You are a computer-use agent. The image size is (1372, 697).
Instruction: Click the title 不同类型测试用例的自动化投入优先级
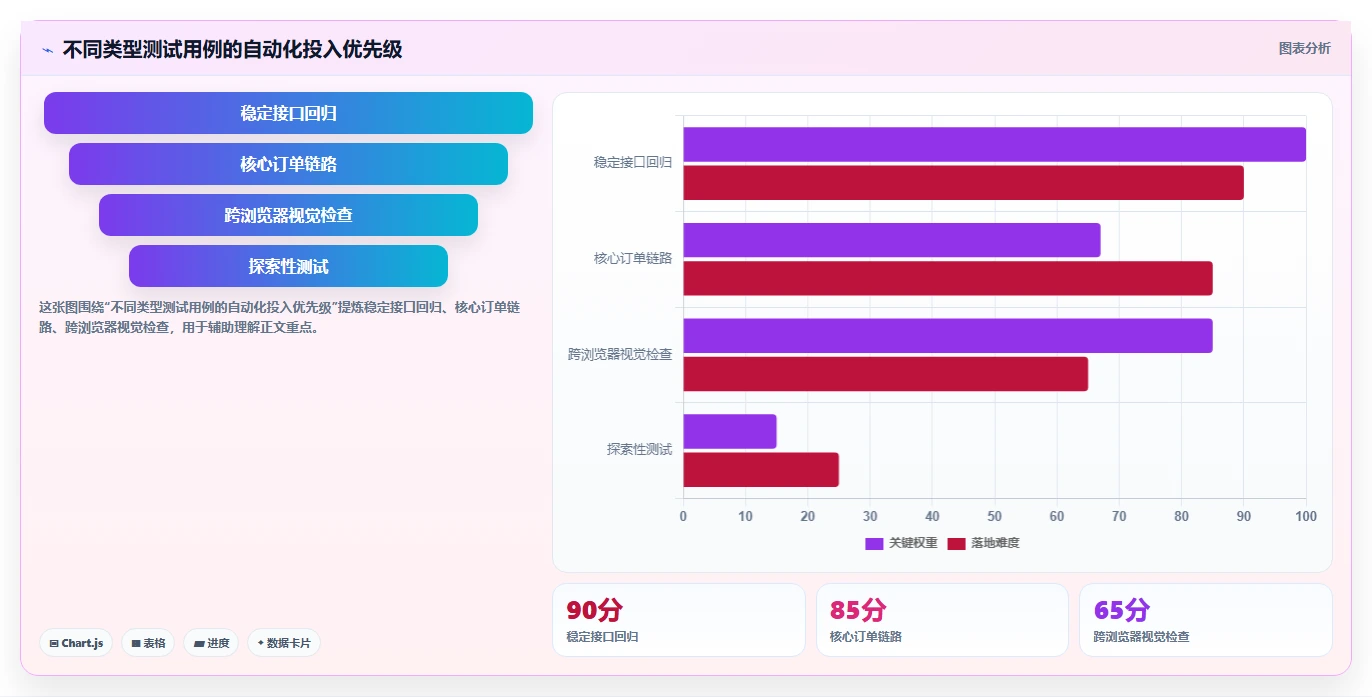click(x=232, y=49)
